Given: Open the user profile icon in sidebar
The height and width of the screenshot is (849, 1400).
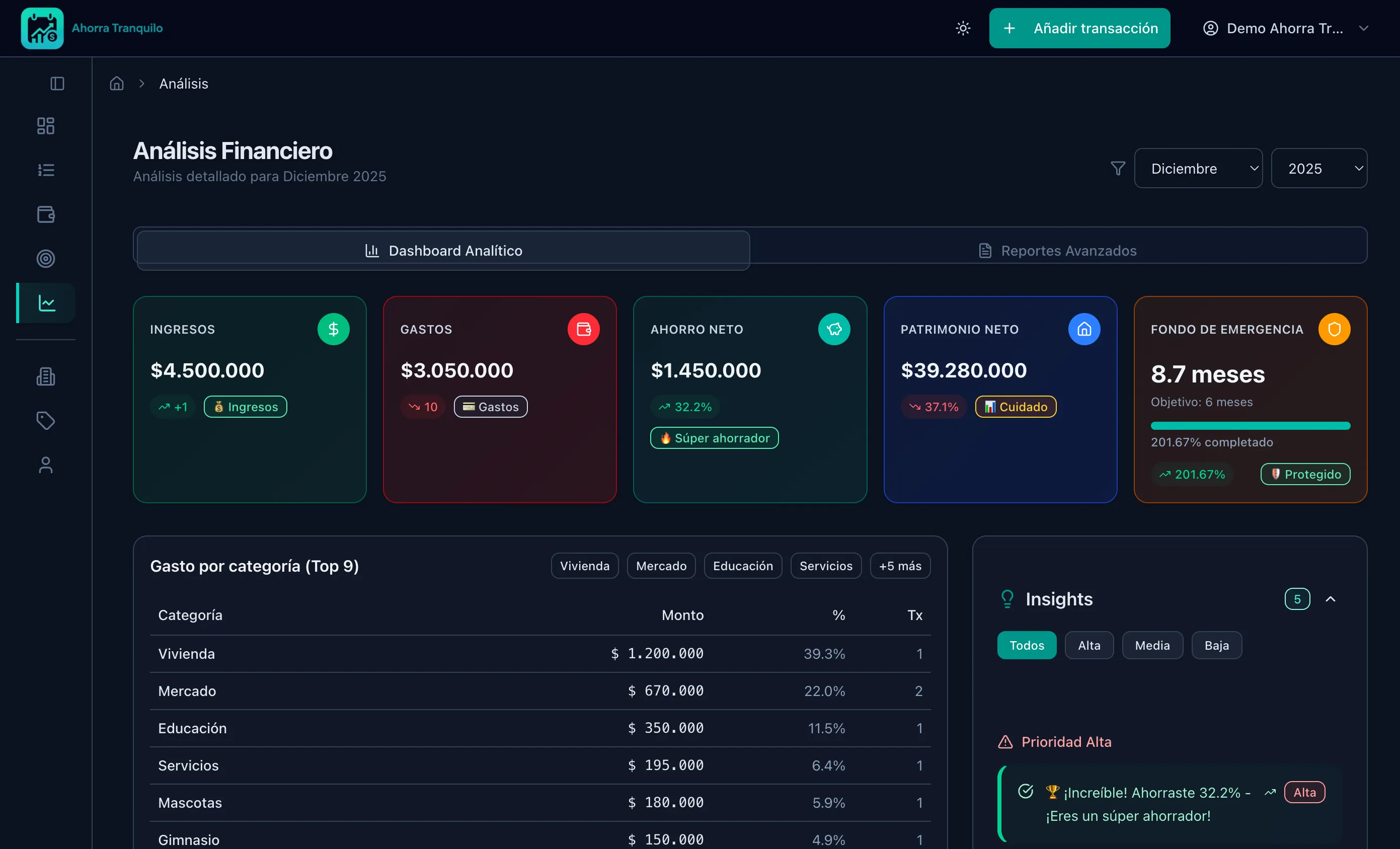Looking at the screenshot, I should (45, 465).
